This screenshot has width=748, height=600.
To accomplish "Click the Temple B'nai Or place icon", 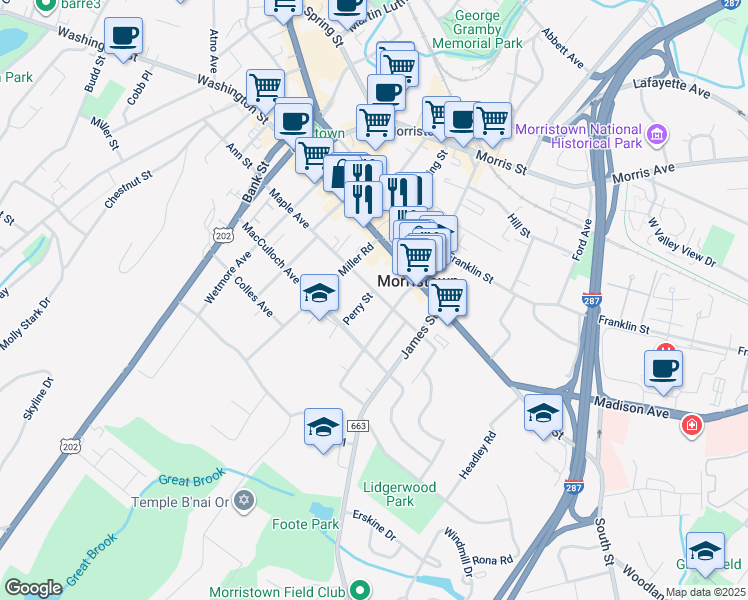I will (244, 502).
